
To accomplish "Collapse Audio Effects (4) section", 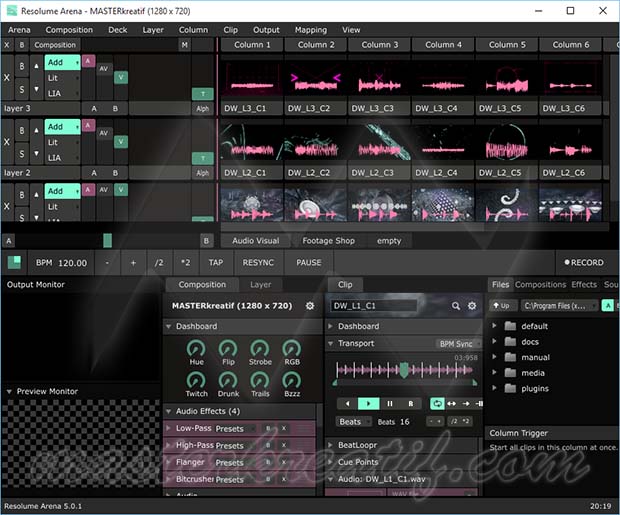I will pyautogui.click(x=168, y=412).
